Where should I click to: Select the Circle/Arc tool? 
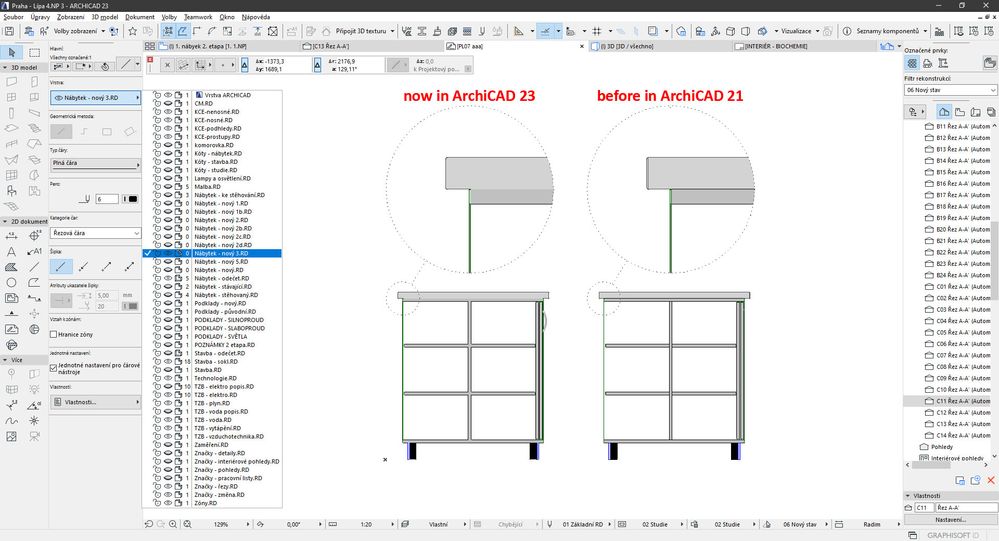coord(11,283)
